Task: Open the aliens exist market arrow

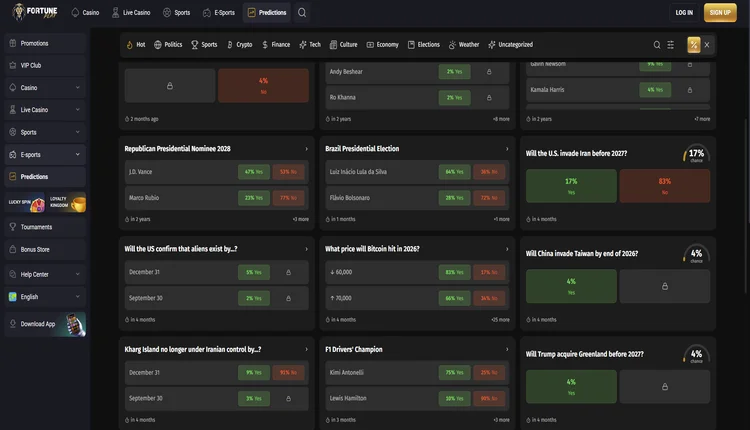Action: 307,249
